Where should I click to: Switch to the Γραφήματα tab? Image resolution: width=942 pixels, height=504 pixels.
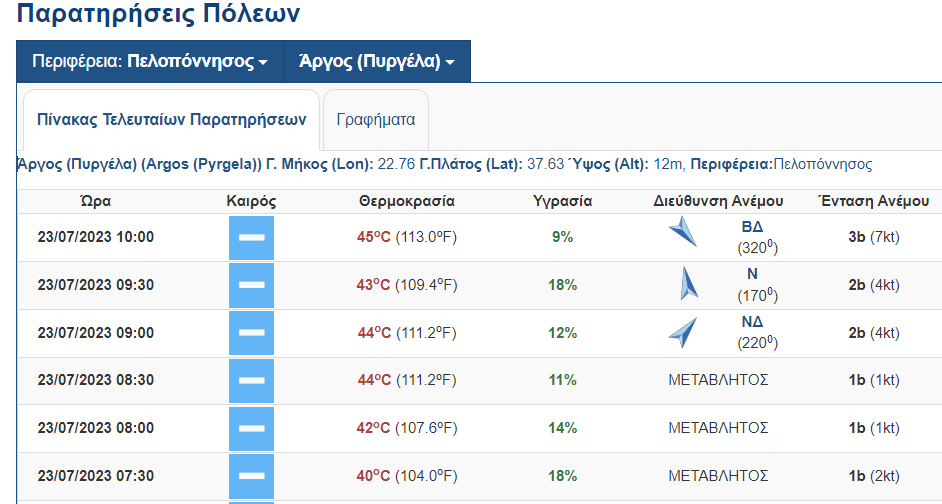(x=376, y=120)
